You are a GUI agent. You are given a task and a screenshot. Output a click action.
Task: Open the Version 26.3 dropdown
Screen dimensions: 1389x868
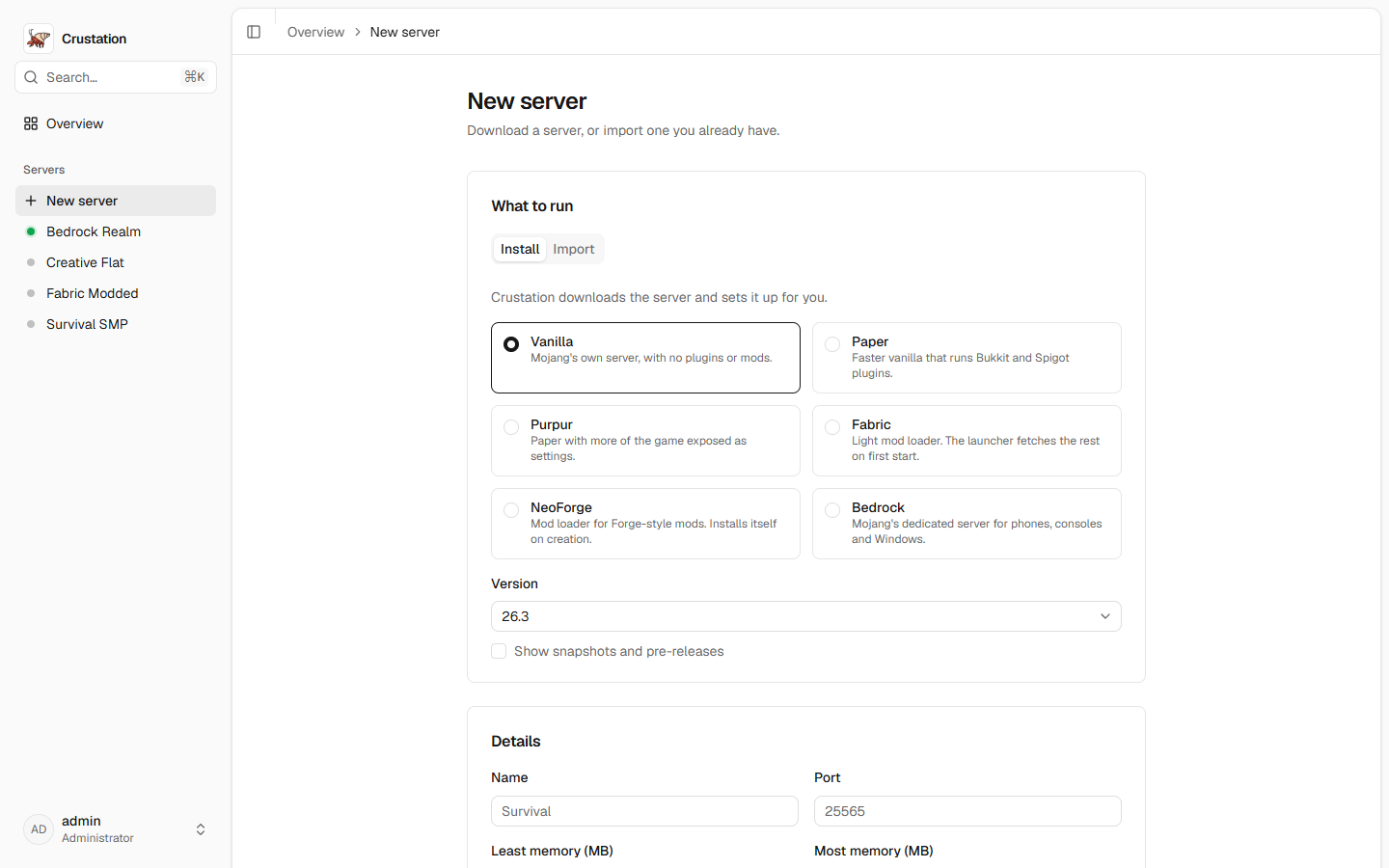click(806, 616)
